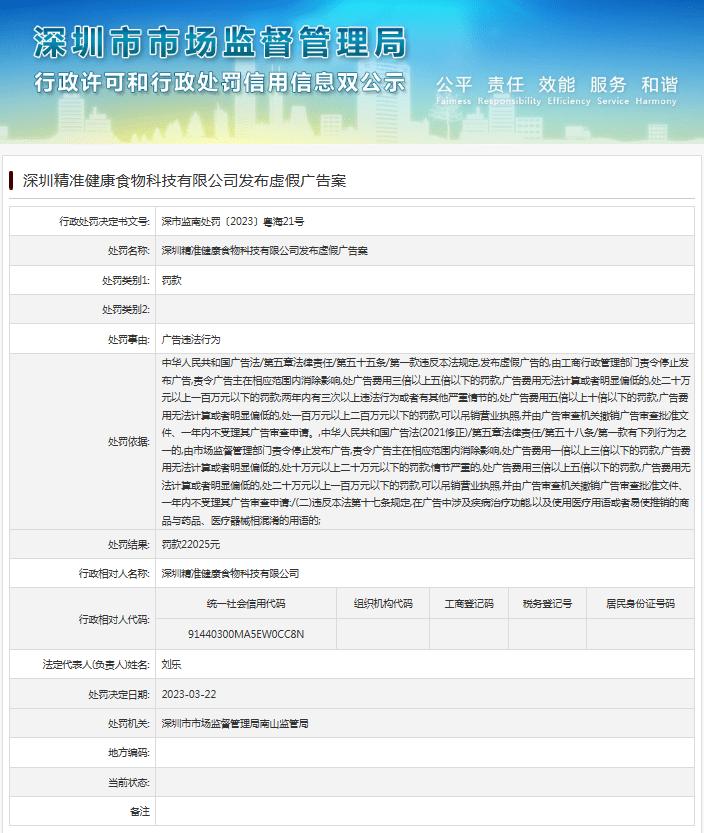Click the 组织机构代码 column header

(383, 604)
